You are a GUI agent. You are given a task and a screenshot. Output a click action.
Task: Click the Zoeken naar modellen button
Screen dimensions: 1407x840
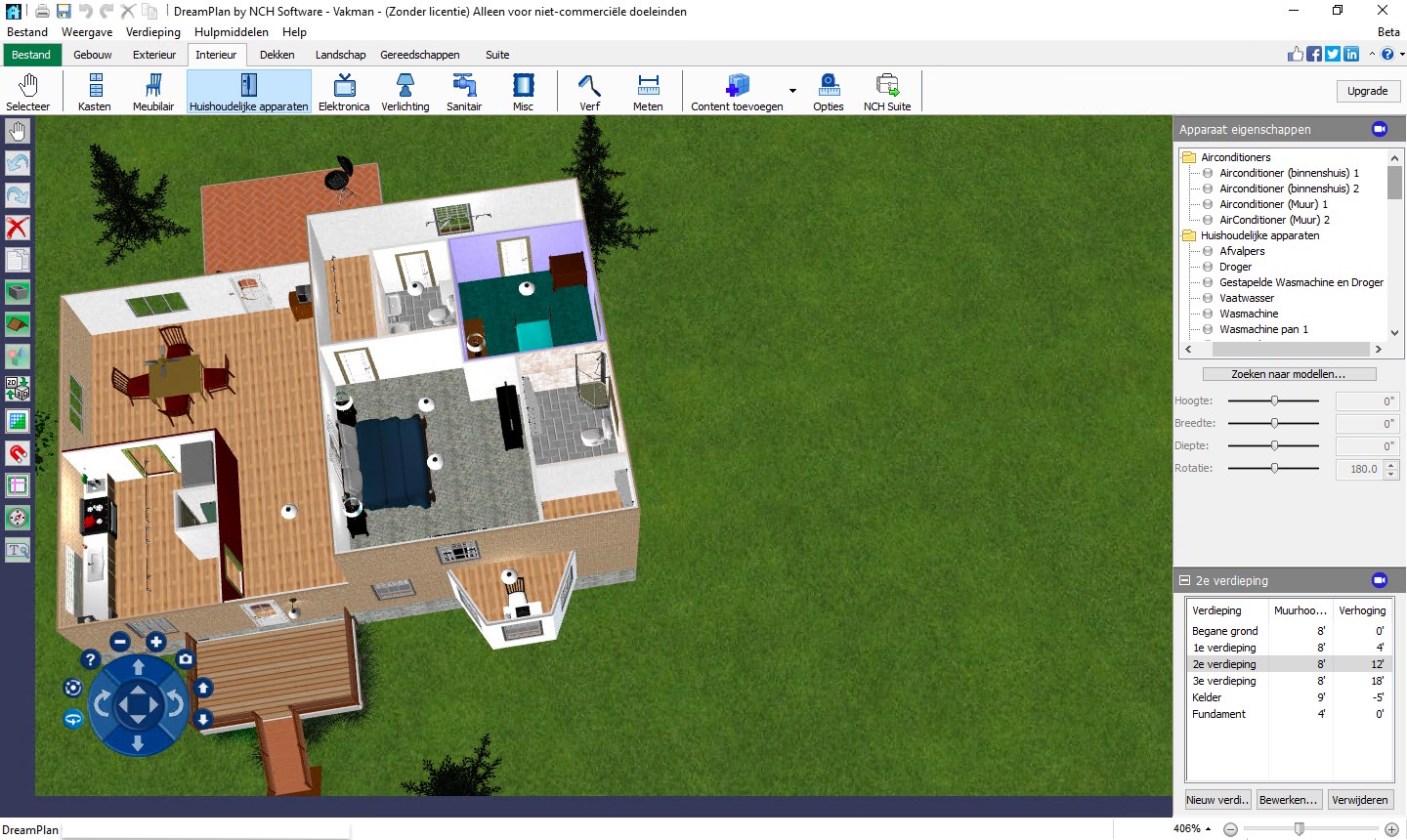1289,373
